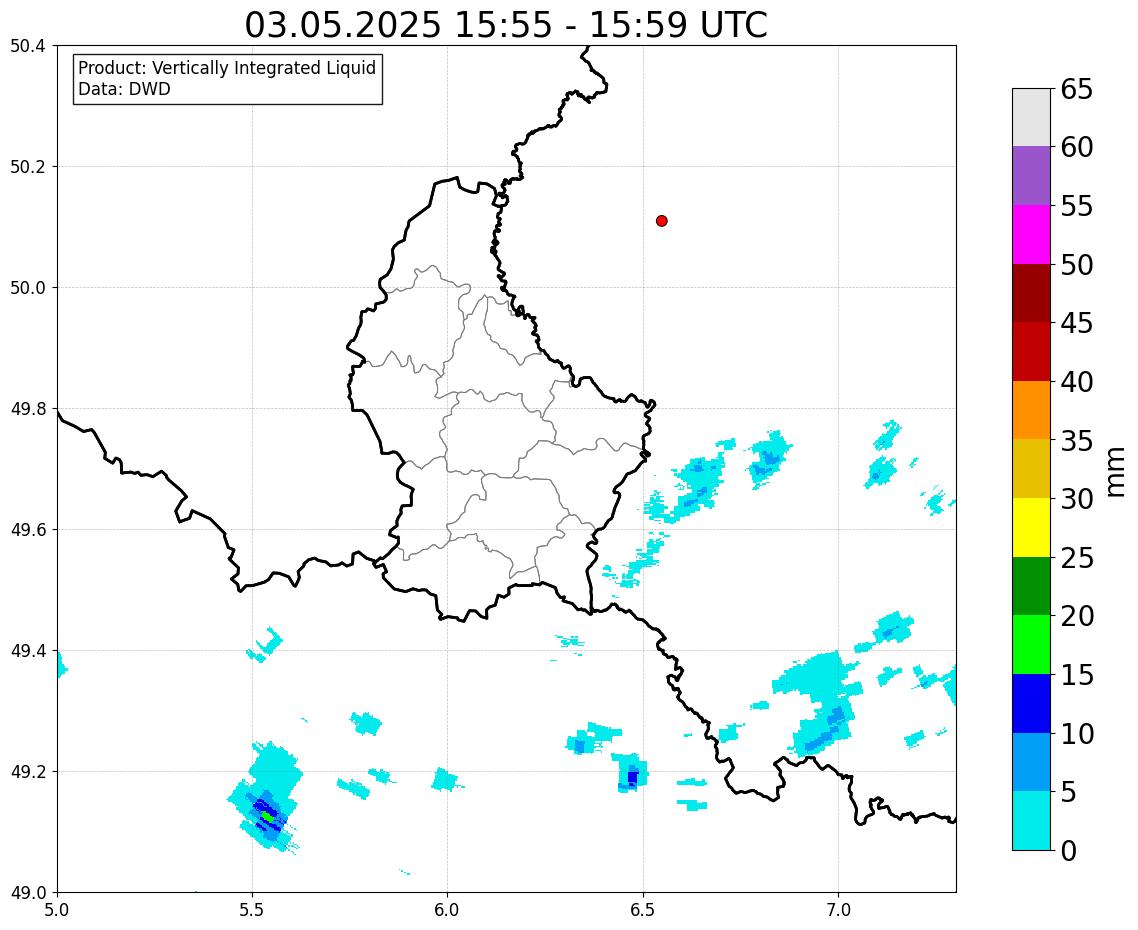Click the x-axis label 6.5
Viewport: 1138px width, 930px height.
click(x=643, y=910)
